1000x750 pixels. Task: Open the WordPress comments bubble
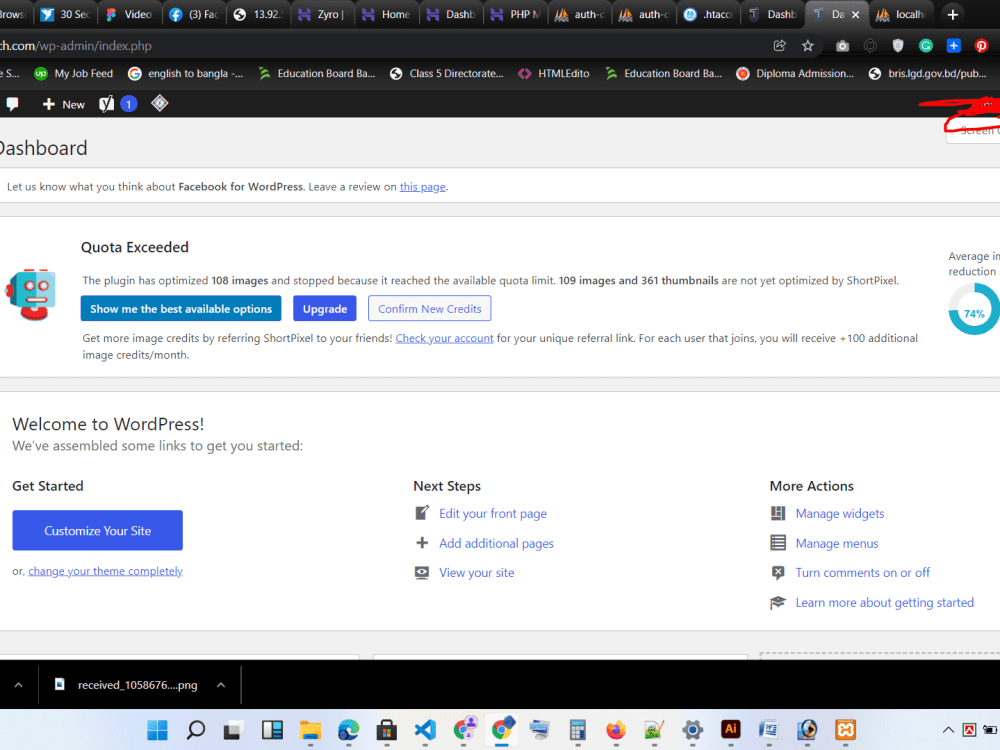click(12, 104)
